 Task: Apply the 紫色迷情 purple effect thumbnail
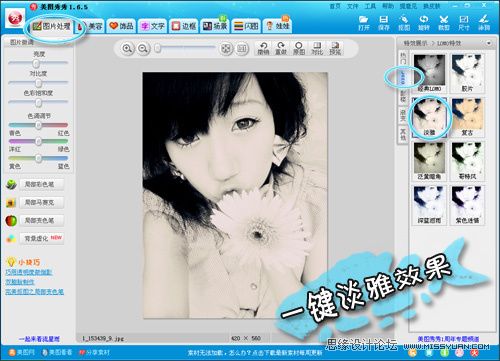coord(467,205)
